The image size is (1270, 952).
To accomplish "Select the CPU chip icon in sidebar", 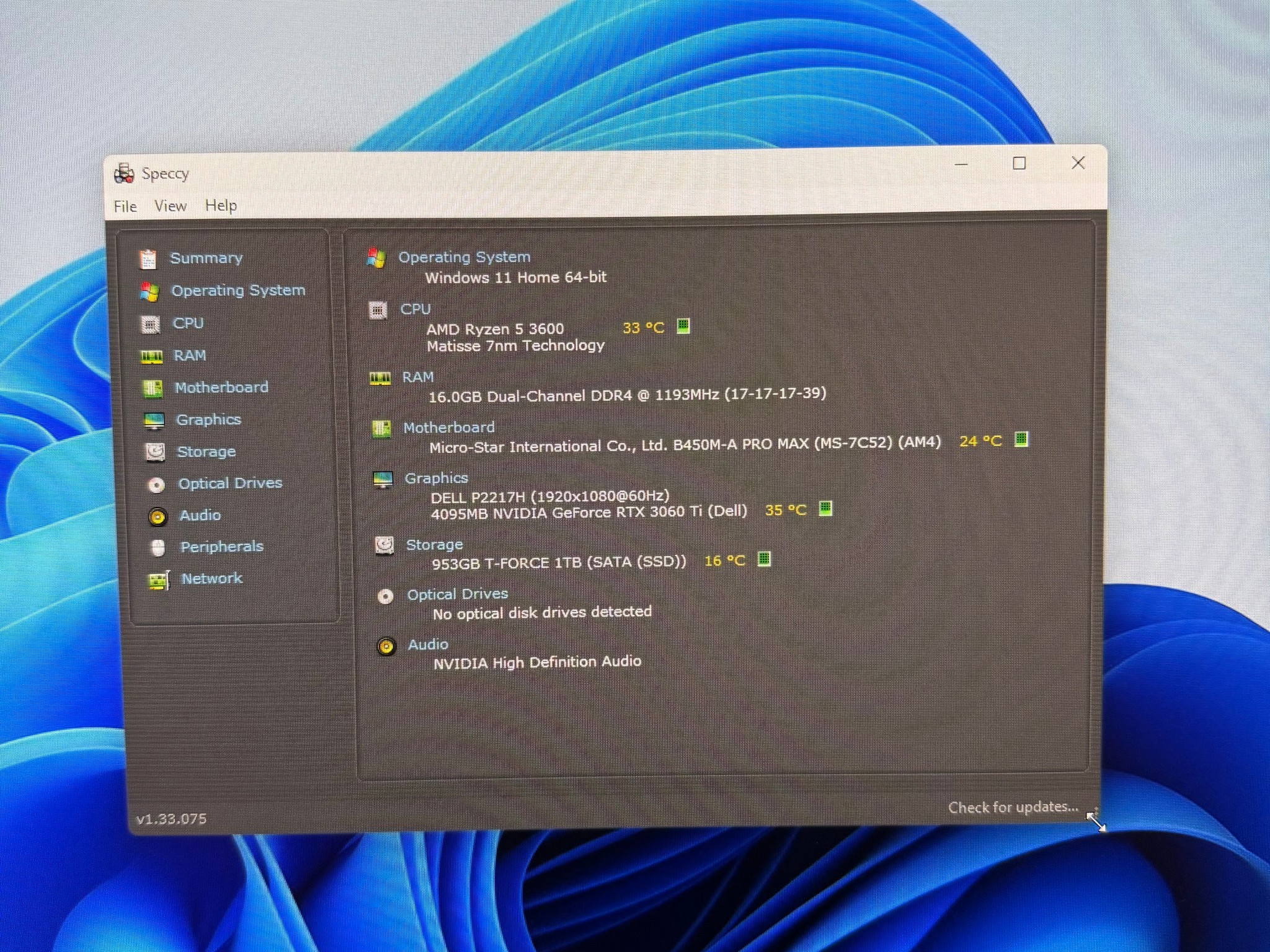I will [151, 324].
